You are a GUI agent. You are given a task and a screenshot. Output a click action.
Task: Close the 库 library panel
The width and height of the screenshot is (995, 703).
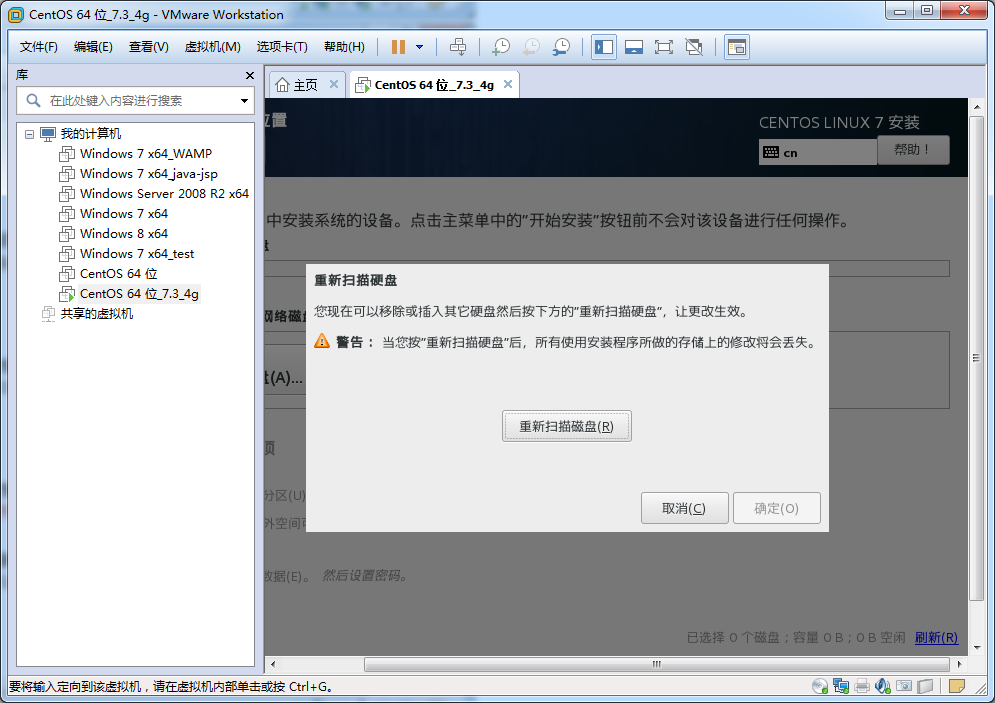click(249, 76)
